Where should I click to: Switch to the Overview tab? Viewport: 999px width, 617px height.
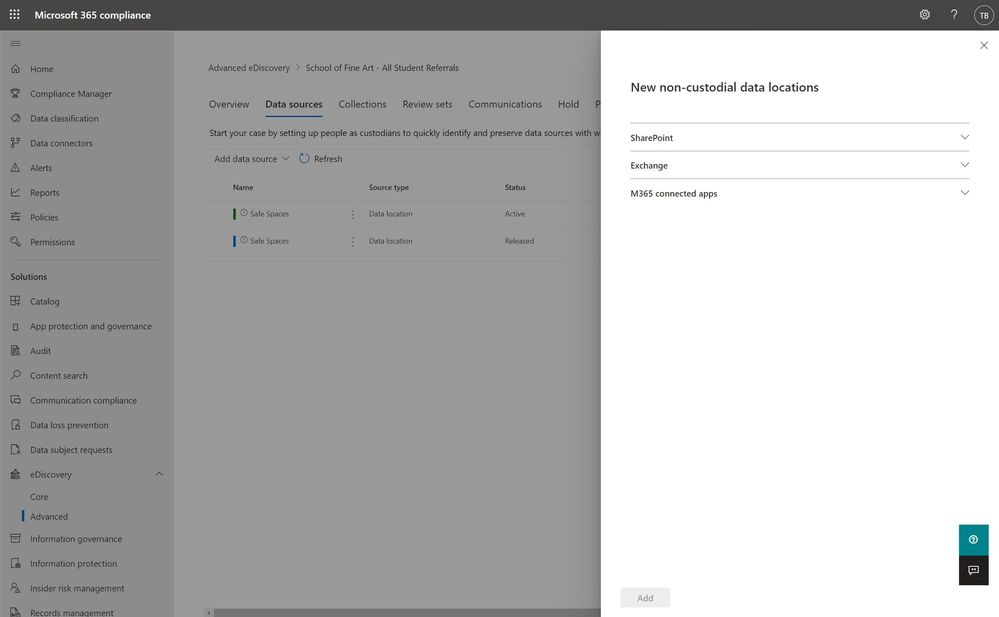tap(229, 104)
